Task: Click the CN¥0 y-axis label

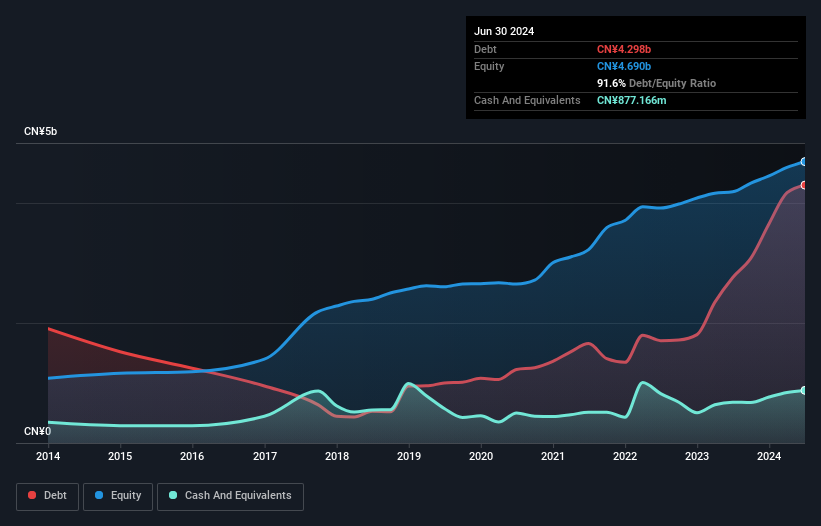Action: click(x=37, y=431)
